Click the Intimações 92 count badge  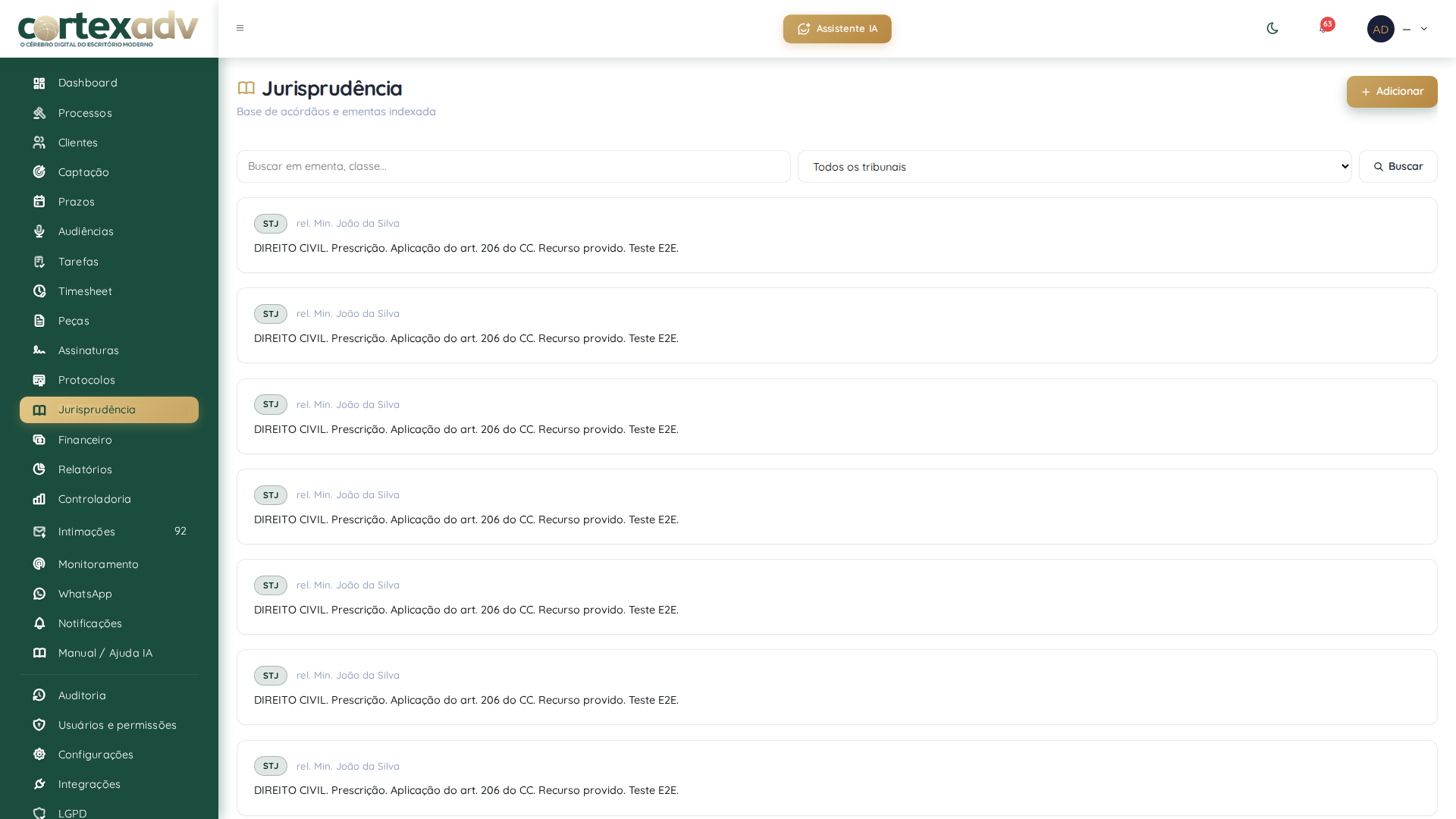[180, 532]
